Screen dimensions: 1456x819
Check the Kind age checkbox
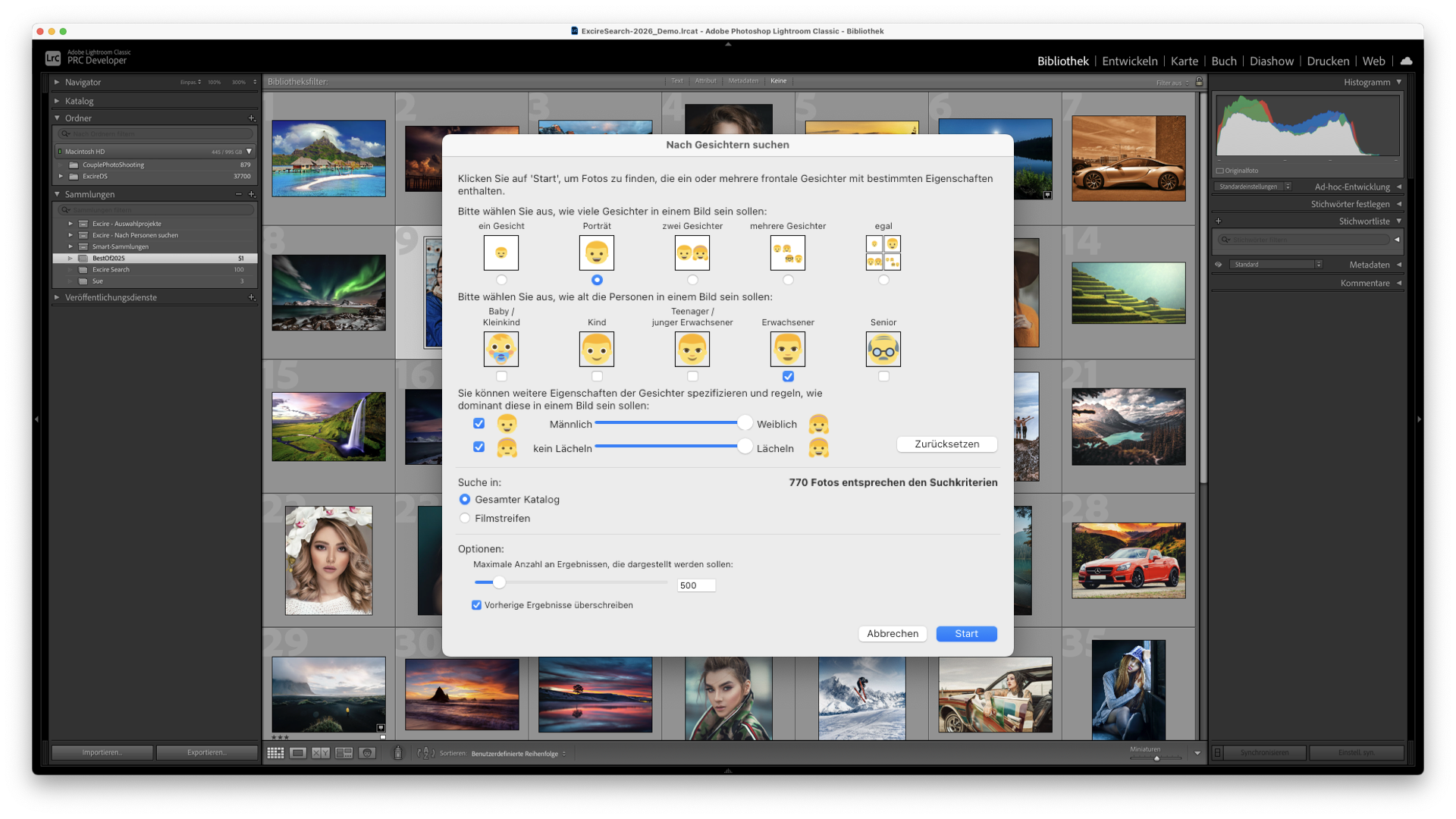pos(597,376)
